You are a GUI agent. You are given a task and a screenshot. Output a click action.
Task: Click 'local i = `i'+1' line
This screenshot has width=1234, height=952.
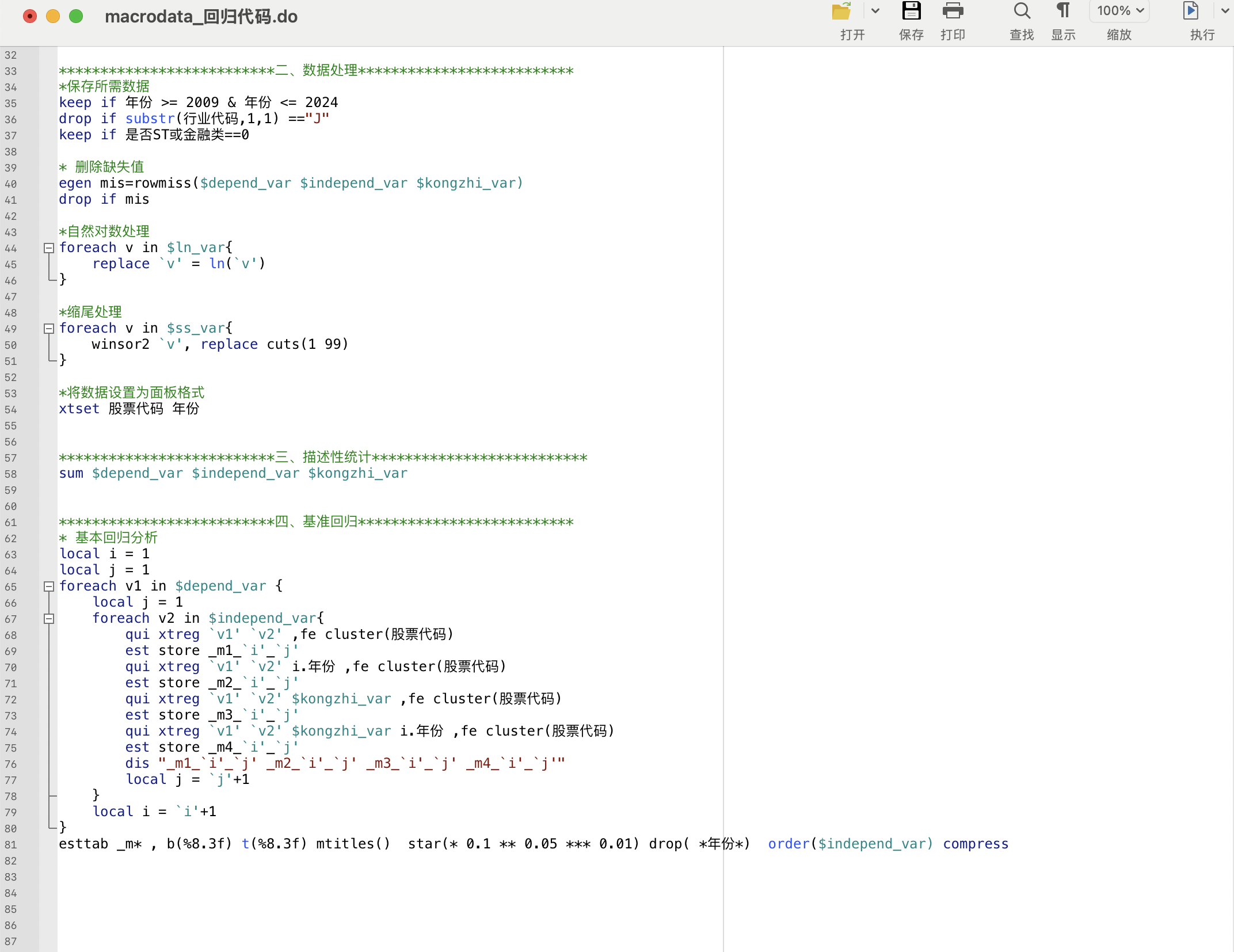154,812
